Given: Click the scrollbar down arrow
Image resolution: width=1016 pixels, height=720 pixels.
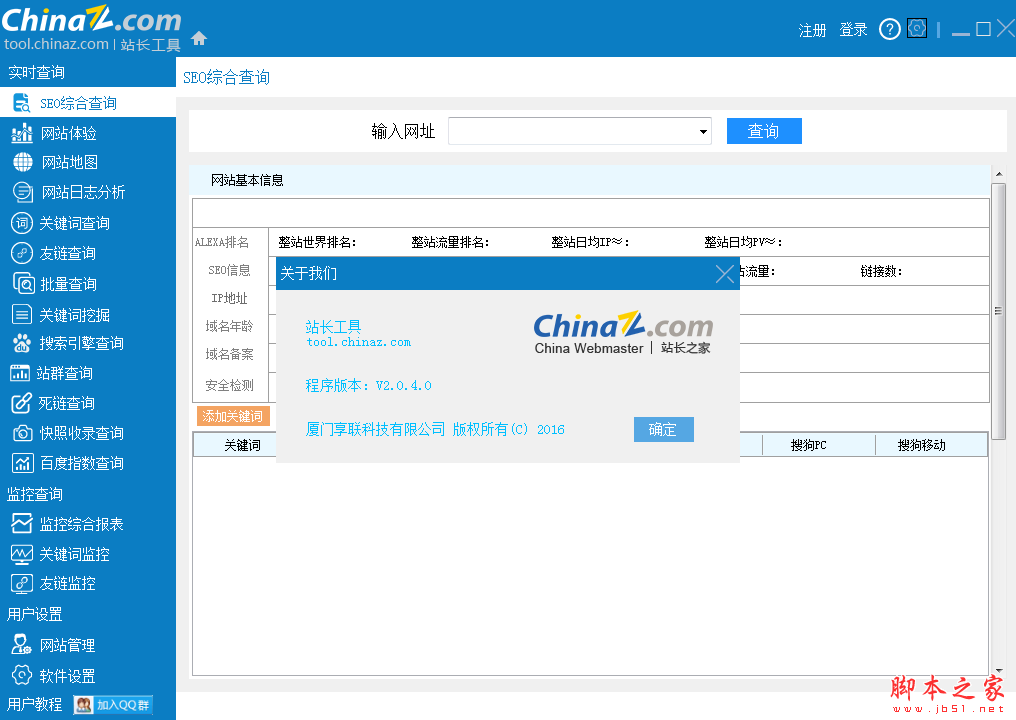Looking at the screenshot, I should tap(999, 670).
